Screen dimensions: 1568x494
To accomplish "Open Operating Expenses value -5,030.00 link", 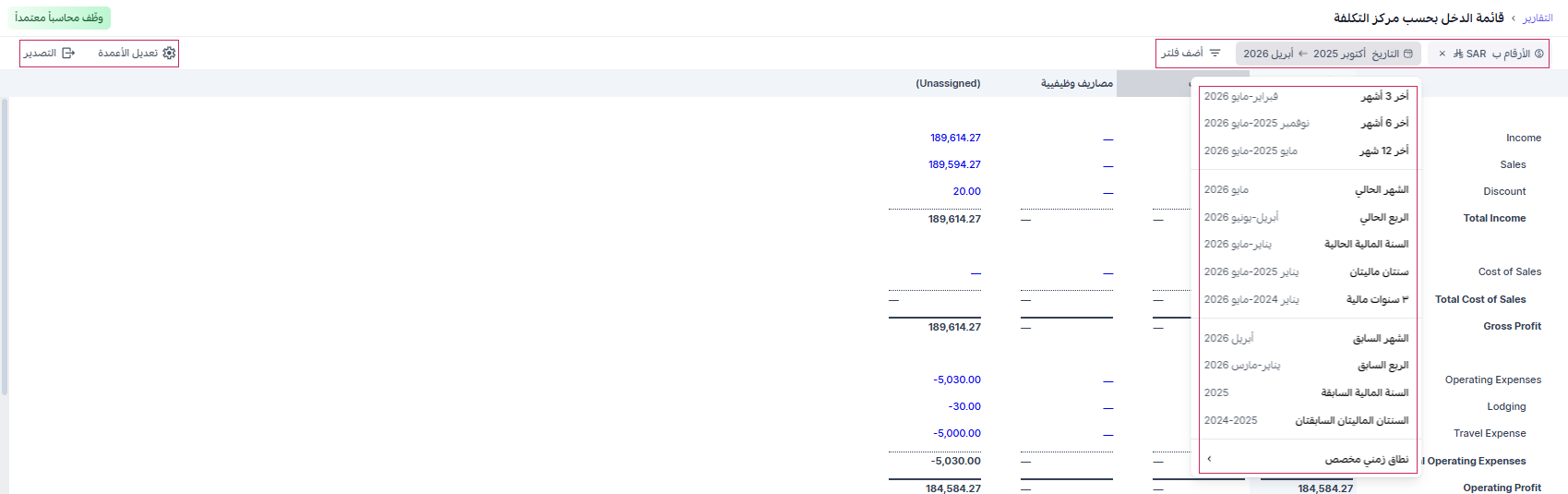I will tap(956, 380).
